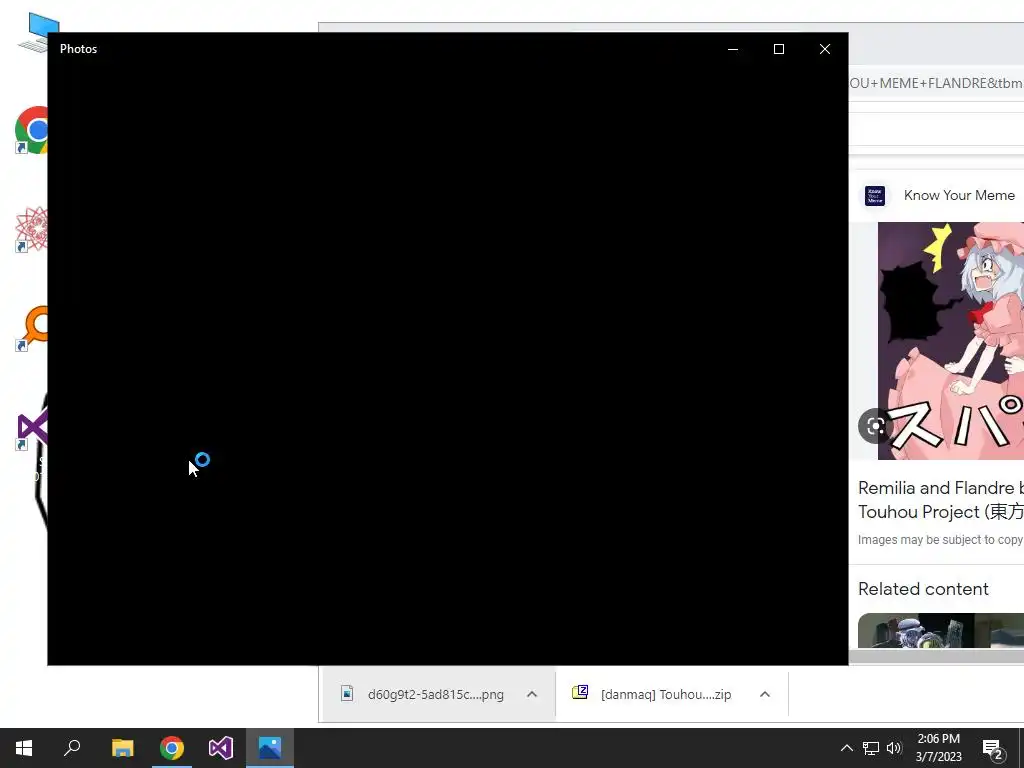1024x768 pixels.
Task: Click the Know Your Meme source link
Action: click(x=959, y=195)
